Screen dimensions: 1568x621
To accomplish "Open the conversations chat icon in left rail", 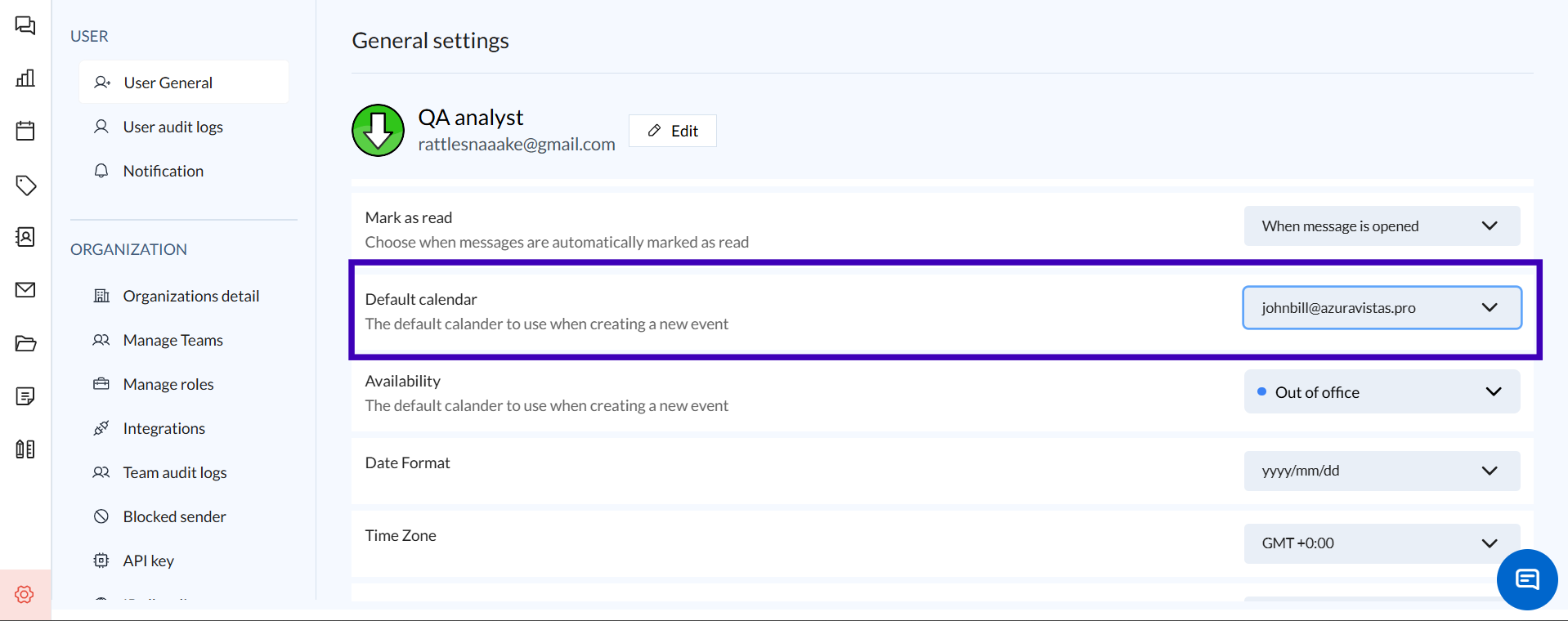I will point(25,26).
